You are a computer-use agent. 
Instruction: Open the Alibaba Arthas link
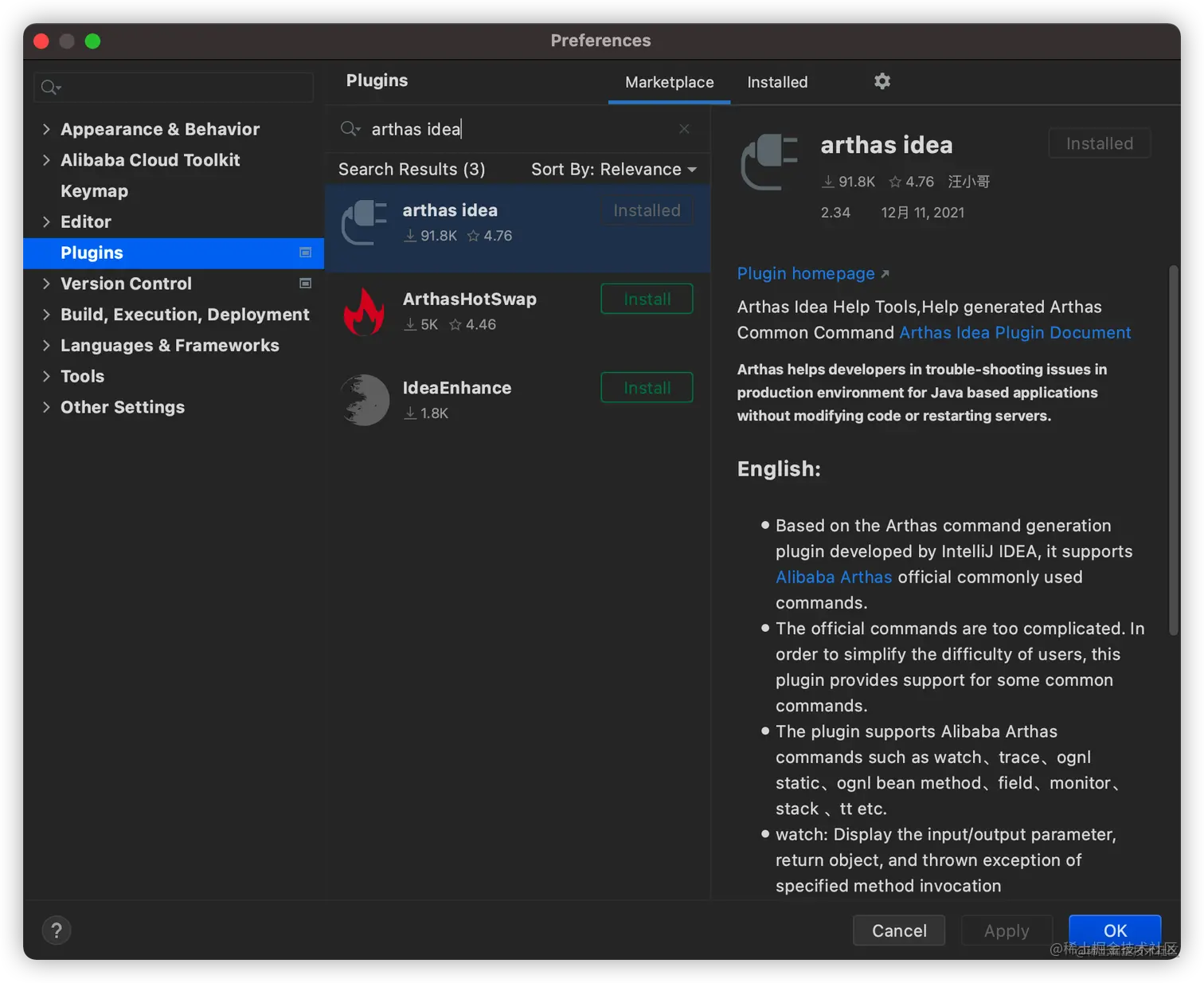[x=834, y=577]
